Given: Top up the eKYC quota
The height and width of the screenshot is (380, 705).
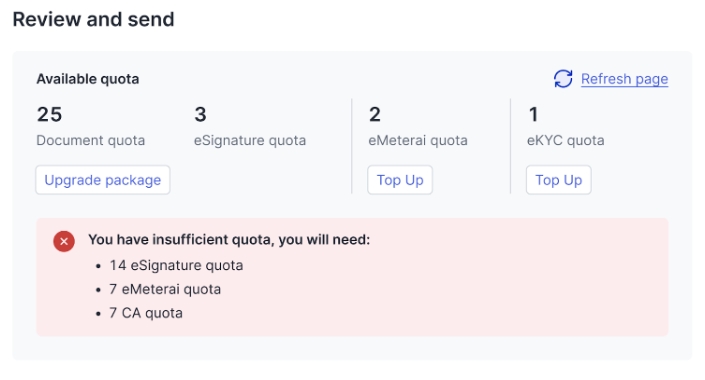Looking at the screenshot, I should [x=558, y=180].
